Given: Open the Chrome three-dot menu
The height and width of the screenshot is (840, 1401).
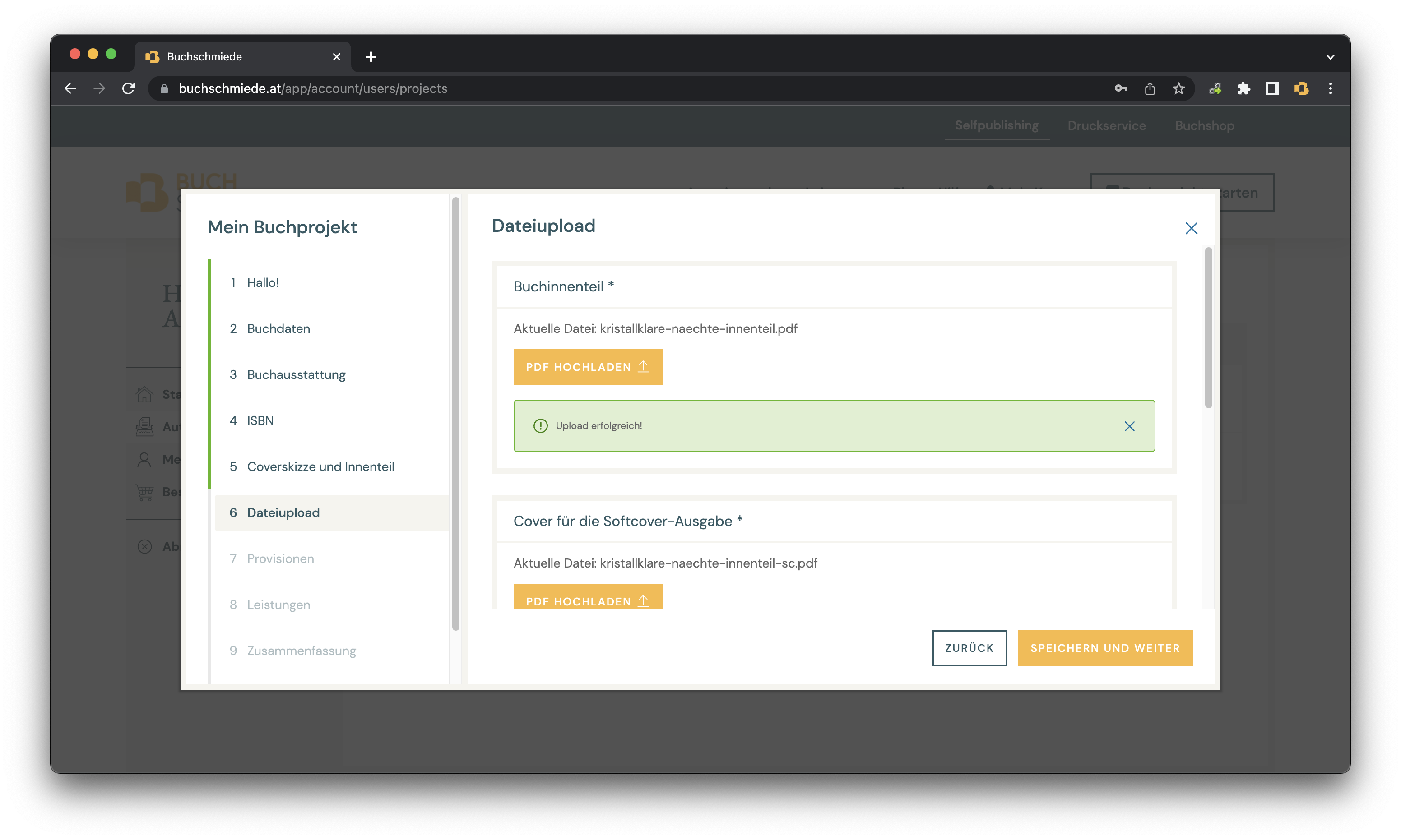Looking at the screenshot, I should point(1330,88).
